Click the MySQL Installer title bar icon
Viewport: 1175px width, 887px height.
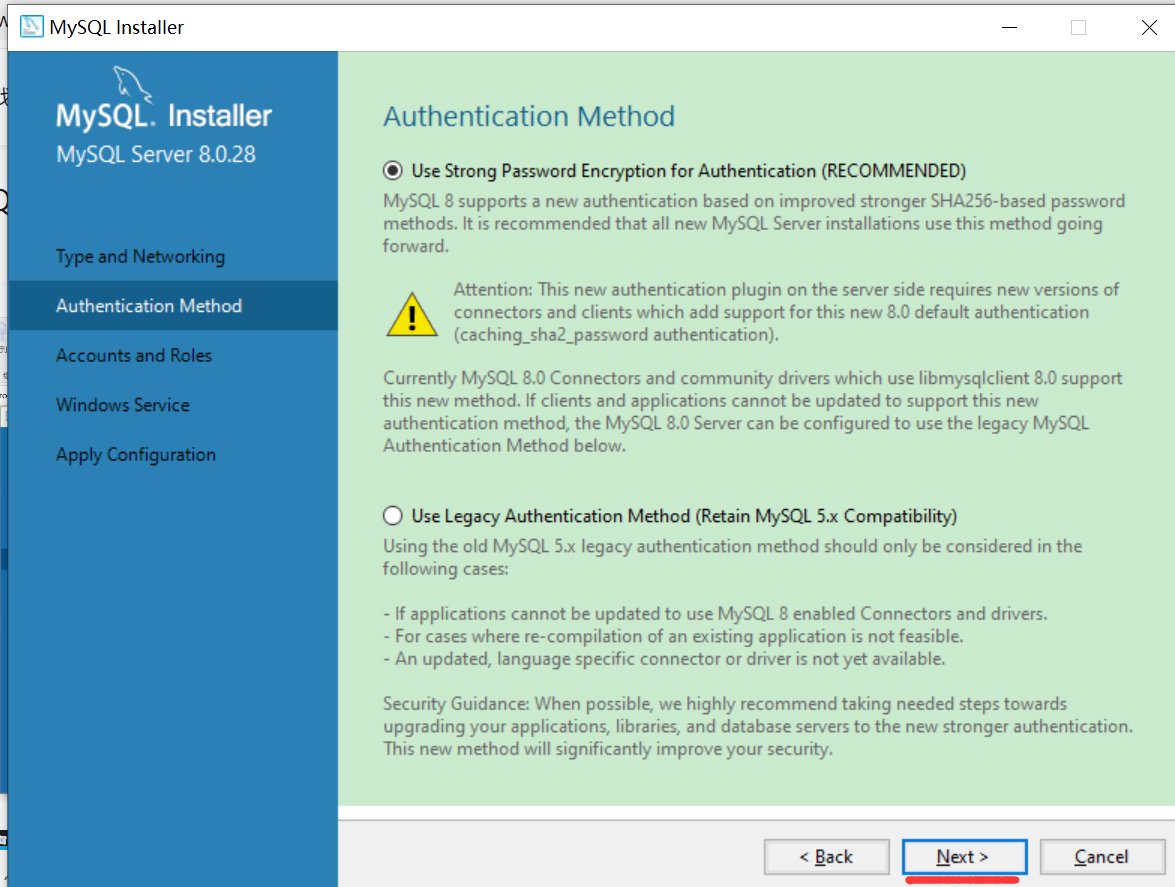pyautogui.click(x=31, y=27)
